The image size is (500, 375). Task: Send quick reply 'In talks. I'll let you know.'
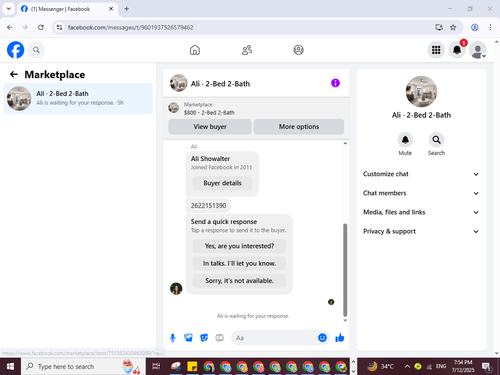click(239, 263)
